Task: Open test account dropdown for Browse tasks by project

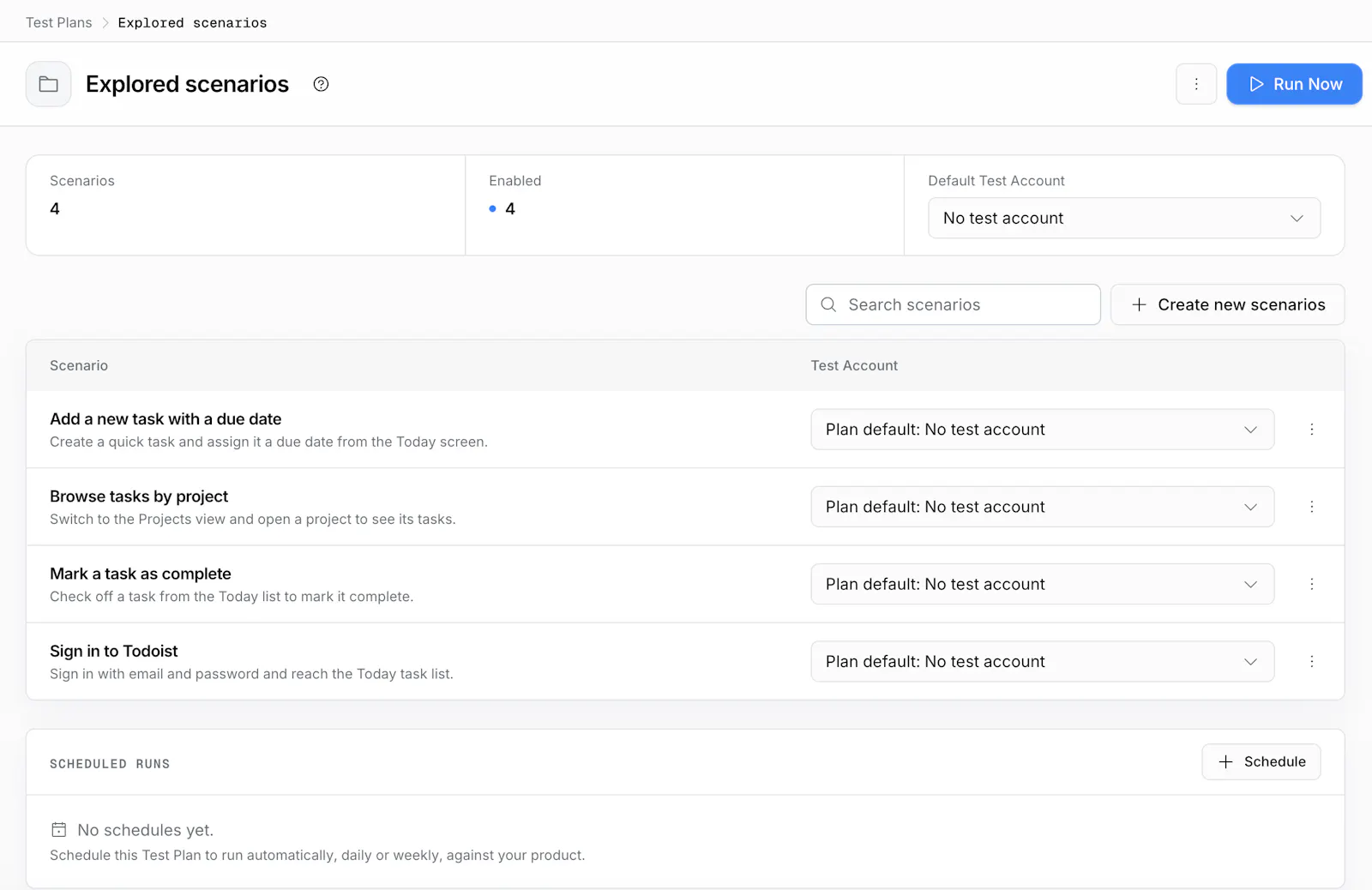Action: pos(1042,507)
